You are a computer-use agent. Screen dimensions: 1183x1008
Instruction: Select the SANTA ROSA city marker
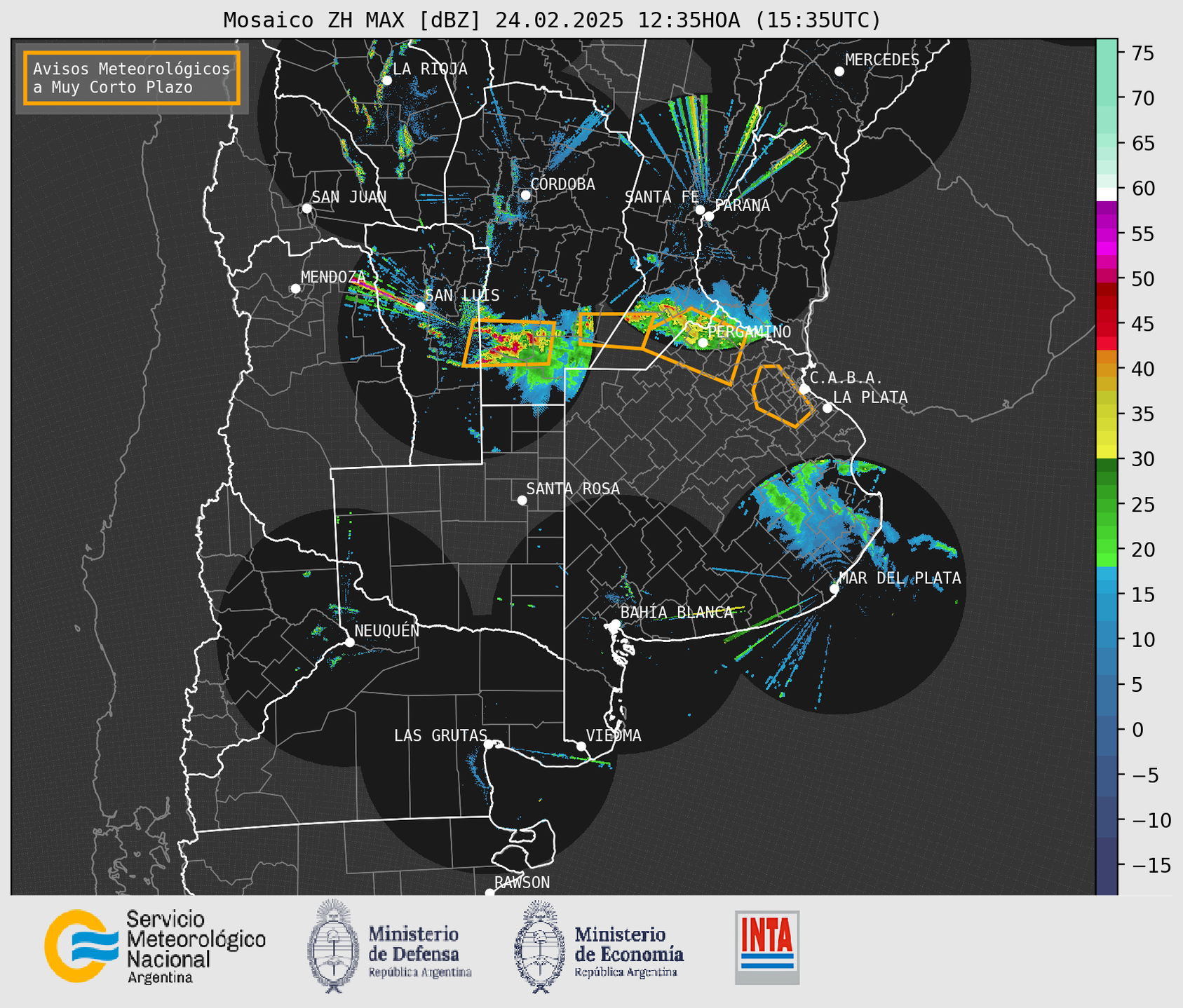click(522, 500)
